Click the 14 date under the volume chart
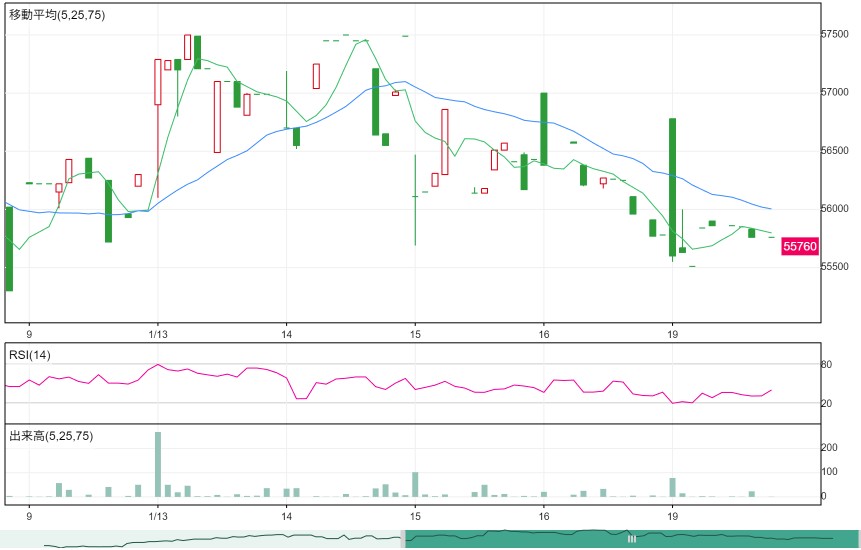861x550 pixels. 286,517
